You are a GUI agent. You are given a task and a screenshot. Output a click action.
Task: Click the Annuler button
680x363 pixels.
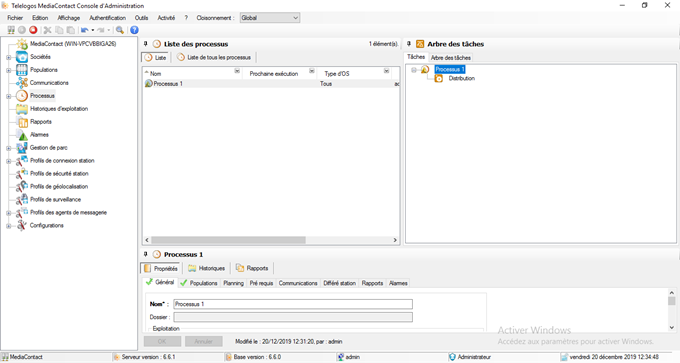(x=203, y=341)
